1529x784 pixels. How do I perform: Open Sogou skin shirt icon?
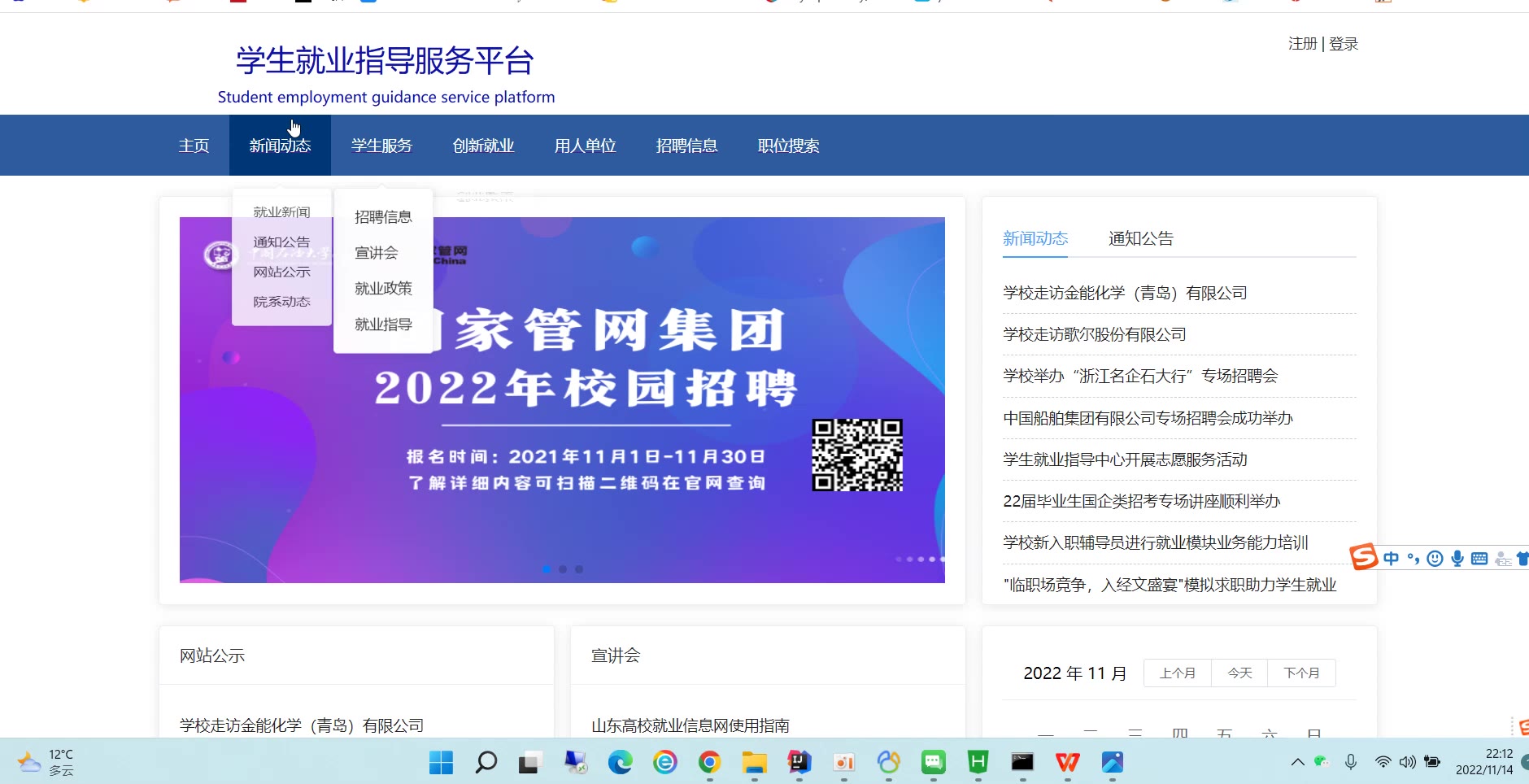[x=1522, y=558]
